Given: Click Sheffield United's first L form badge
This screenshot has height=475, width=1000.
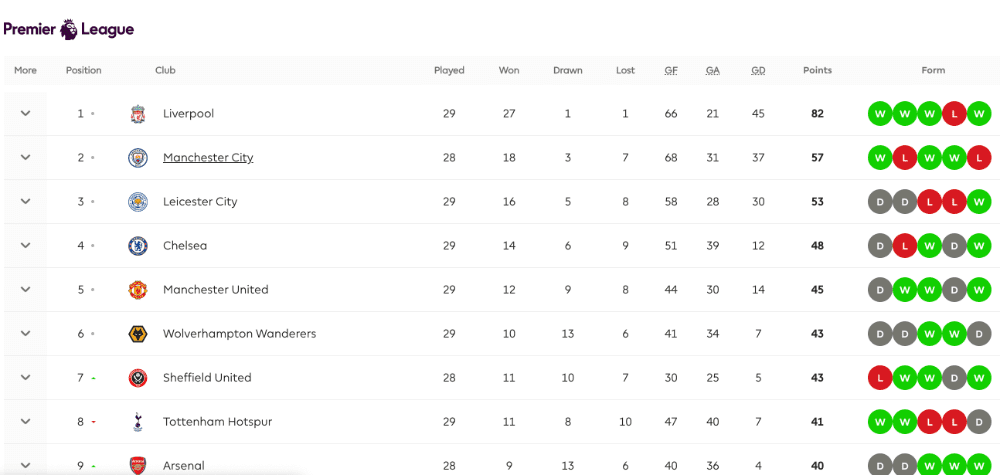Looking at the screenshot, I should point(880,377).
